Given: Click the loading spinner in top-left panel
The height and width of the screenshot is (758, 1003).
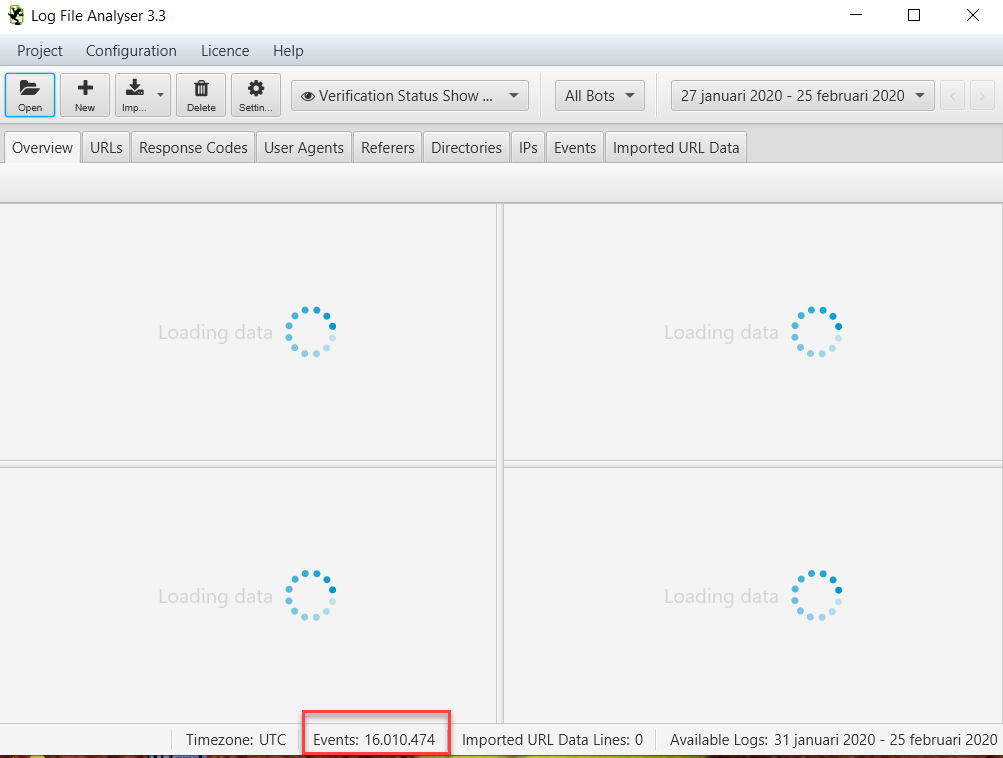Looking at the screenshot, I should pos(310,331).
